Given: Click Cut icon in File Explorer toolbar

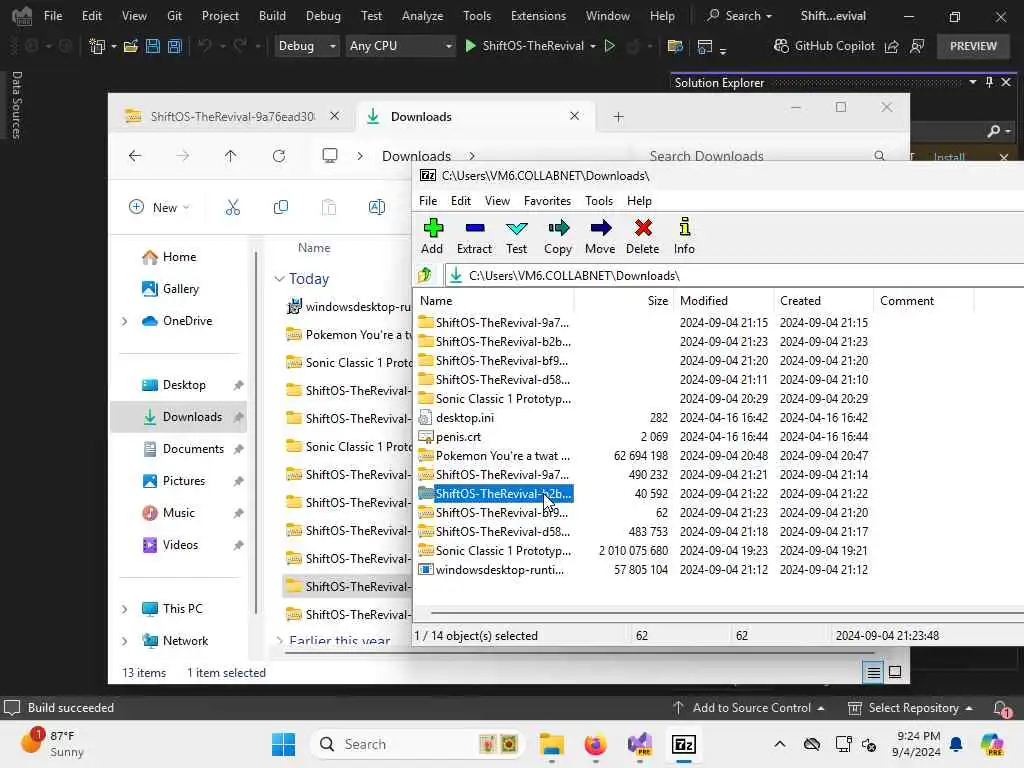Looking at the screenshot, I should (x=232, y=208).
